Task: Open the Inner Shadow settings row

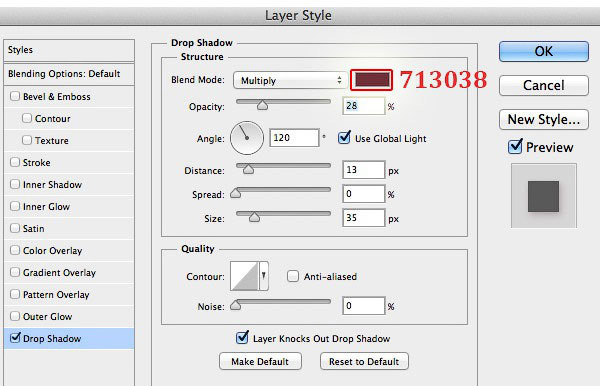Action: coord(69,185)
